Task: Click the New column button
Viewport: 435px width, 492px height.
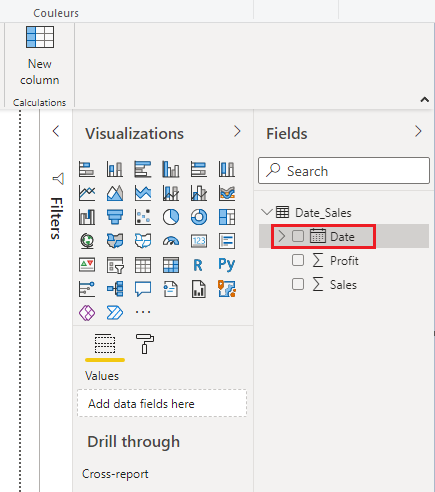Action: (x=40, y=56)
